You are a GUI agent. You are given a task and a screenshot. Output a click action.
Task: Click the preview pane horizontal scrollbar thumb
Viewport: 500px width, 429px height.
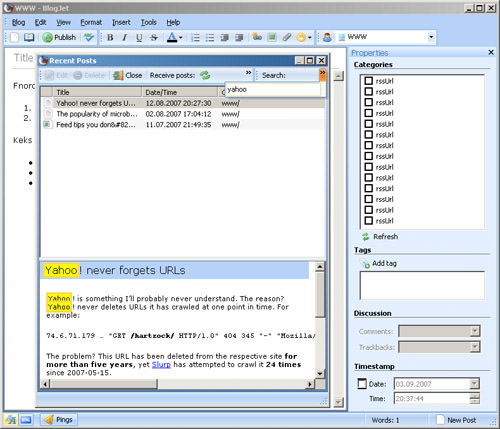[x=104, y=384]
